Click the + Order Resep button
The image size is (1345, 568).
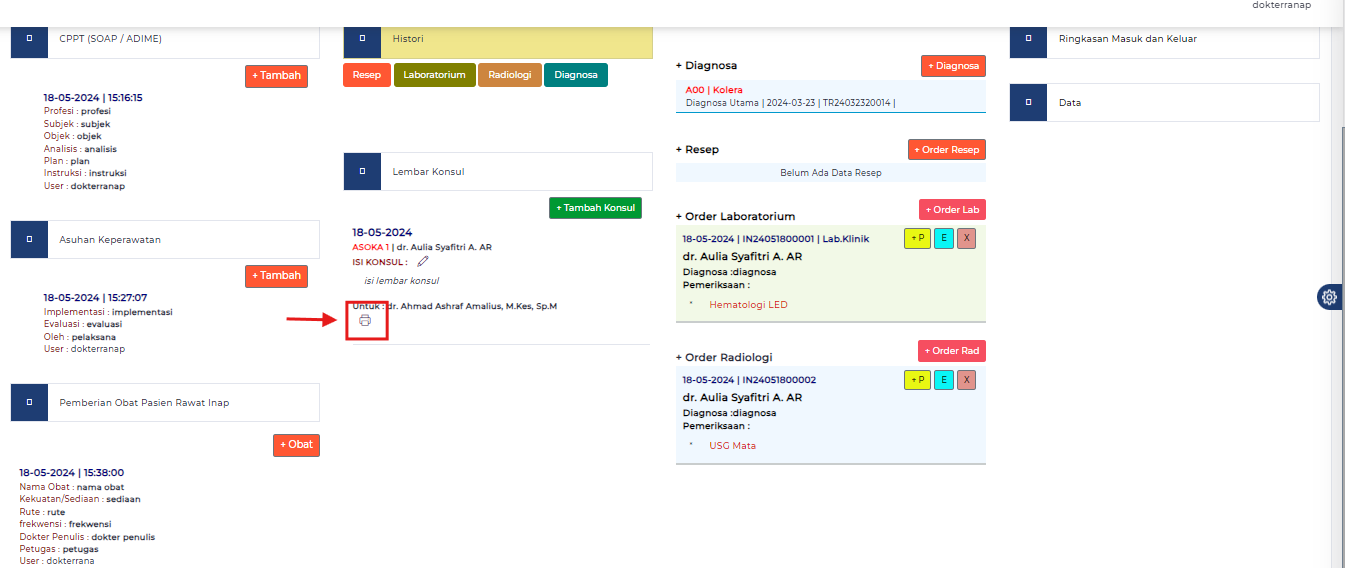click(x=947, y=150)
